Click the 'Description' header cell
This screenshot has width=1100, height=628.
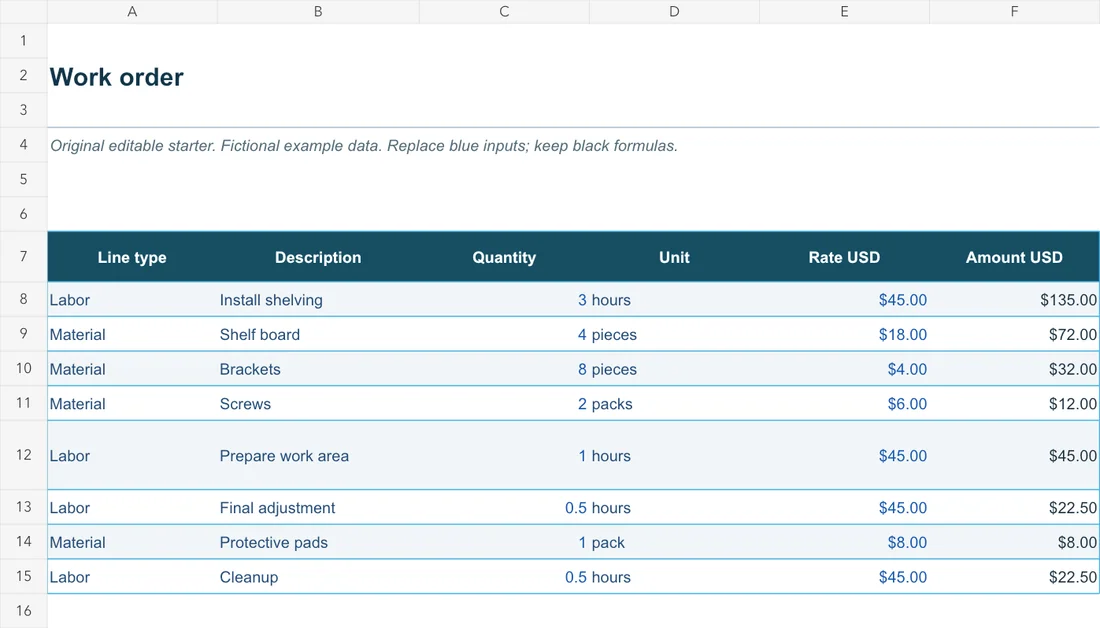pos(318,257)
